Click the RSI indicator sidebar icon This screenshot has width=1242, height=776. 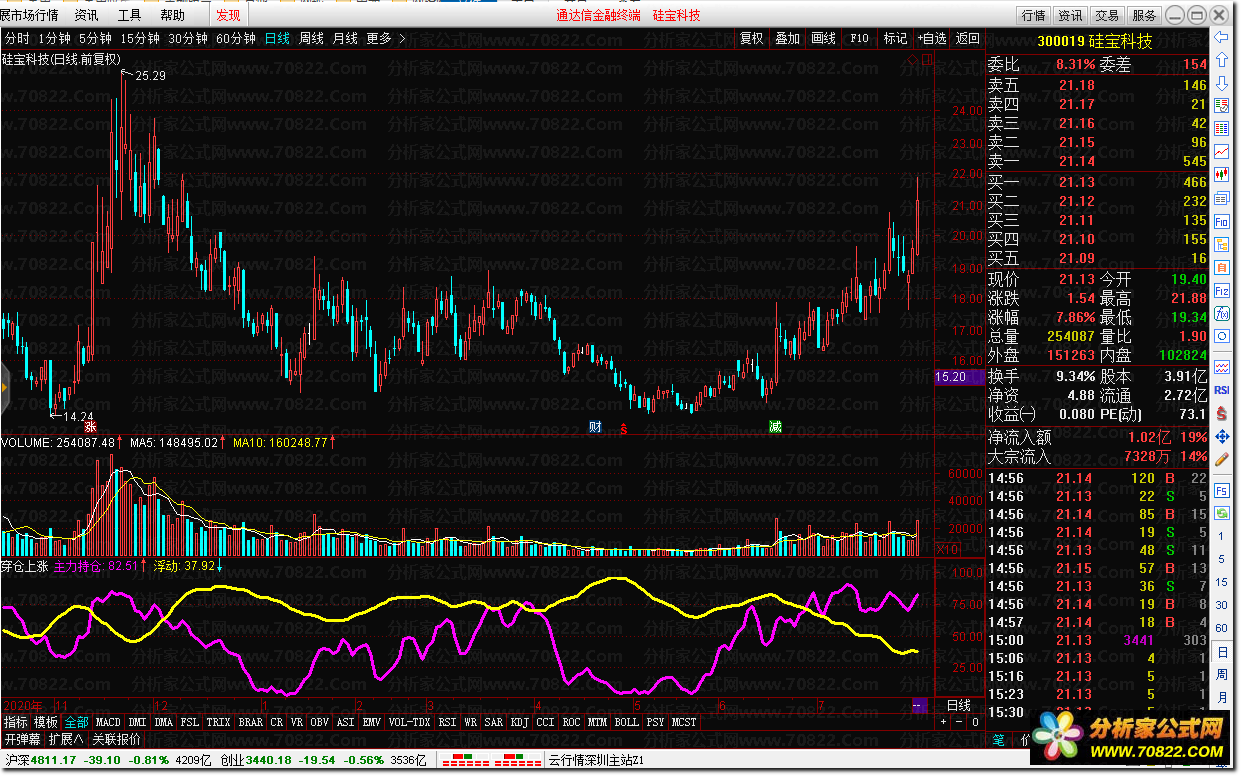(x=1221, y=390)
